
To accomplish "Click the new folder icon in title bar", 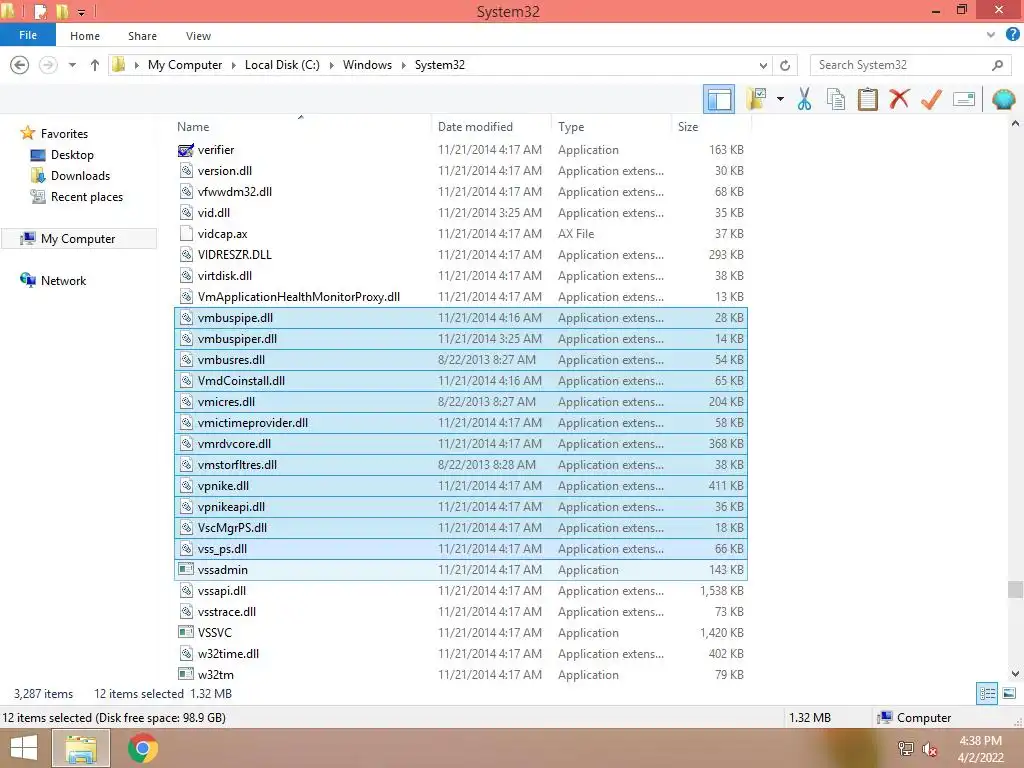I will click(x=61, y=11).
